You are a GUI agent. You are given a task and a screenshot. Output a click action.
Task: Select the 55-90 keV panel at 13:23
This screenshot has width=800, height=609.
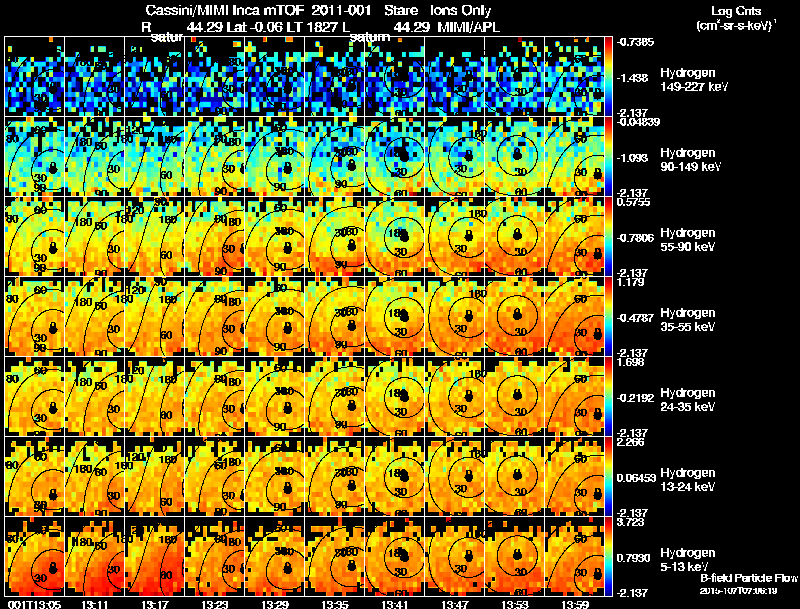point(215,237)
